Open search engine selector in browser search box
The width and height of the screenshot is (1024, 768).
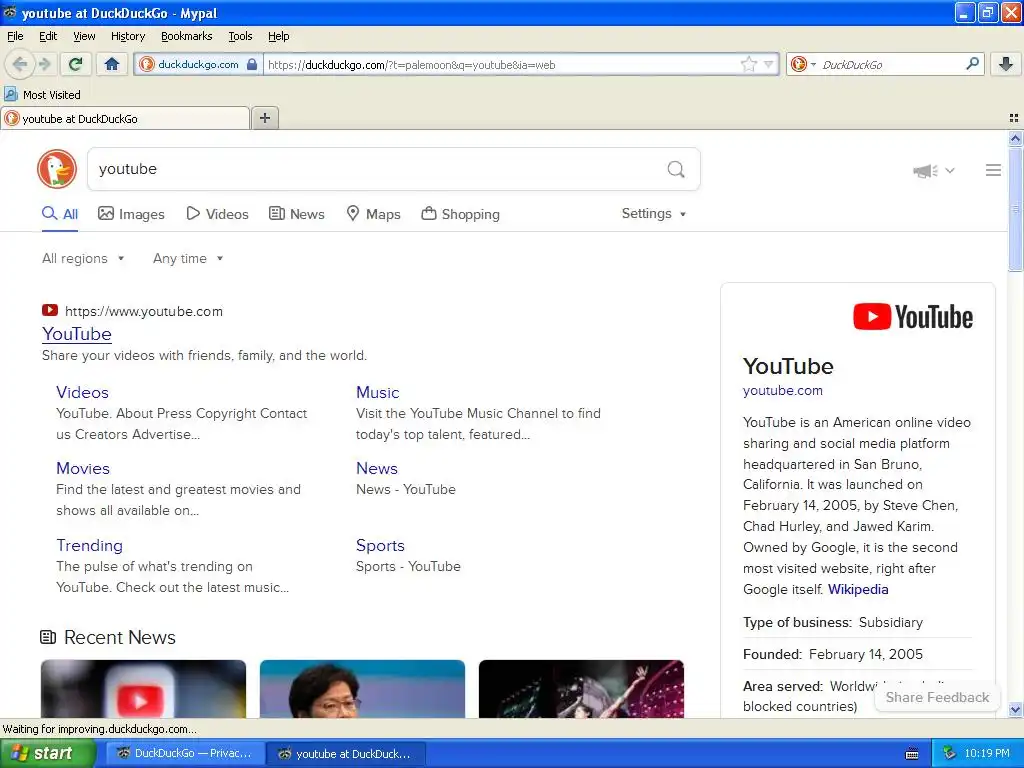[803, 64]
